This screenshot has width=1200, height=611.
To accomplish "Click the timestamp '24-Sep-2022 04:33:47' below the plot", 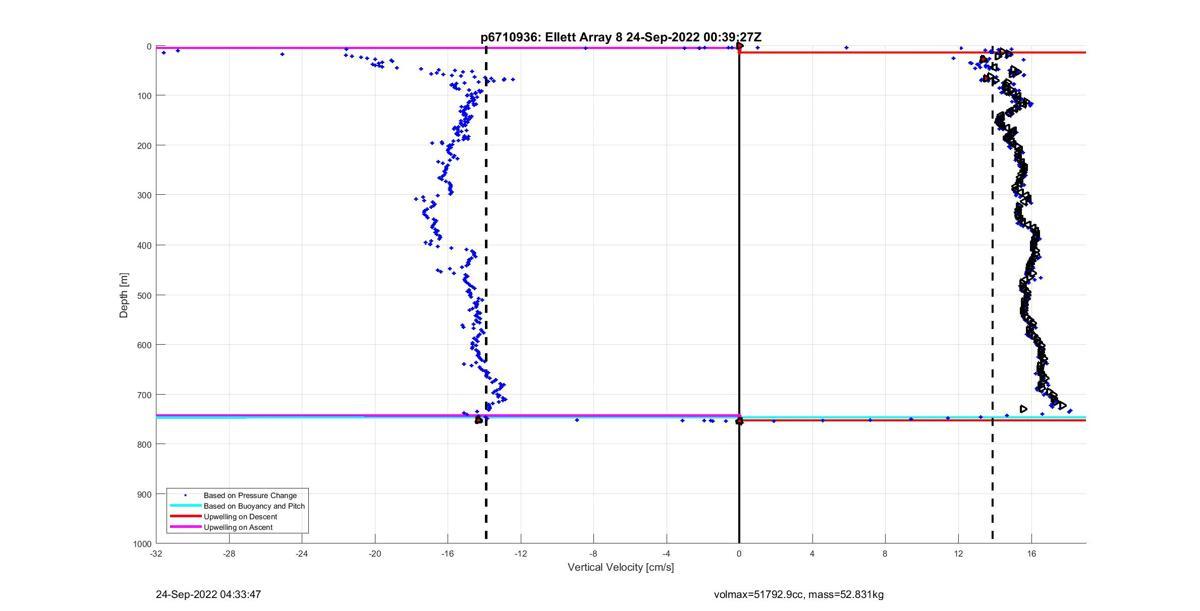I will coord(208,594).
